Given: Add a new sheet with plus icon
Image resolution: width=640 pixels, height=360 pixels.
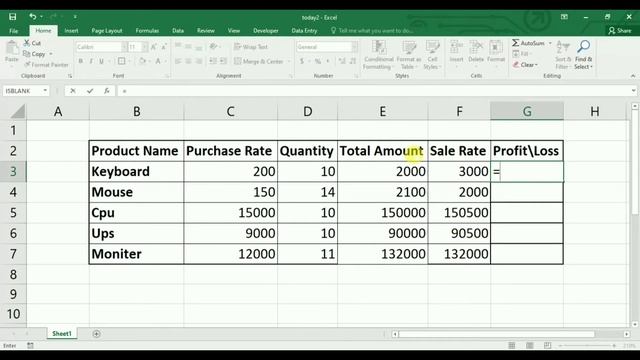Looking at the screenshot, I should (x=96, y=334).
